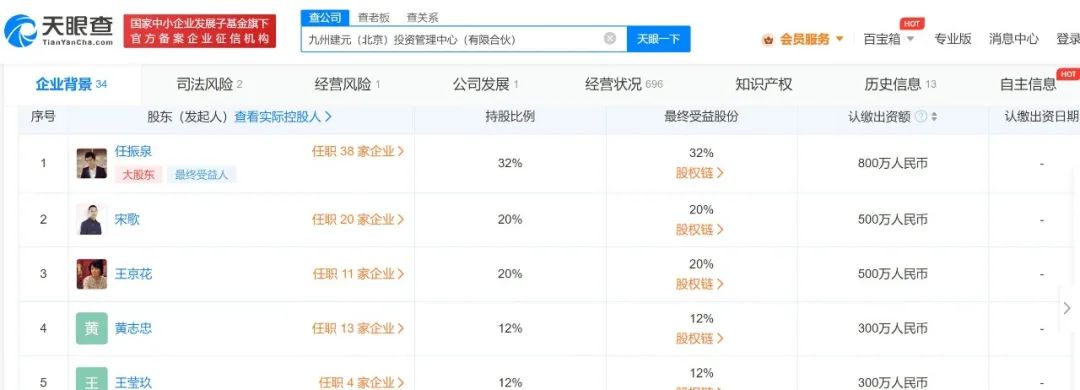Expand the 会员服务 dropdown
Image resolution: width=1080 pixels, height=390 pixels.
pos(839,39)
